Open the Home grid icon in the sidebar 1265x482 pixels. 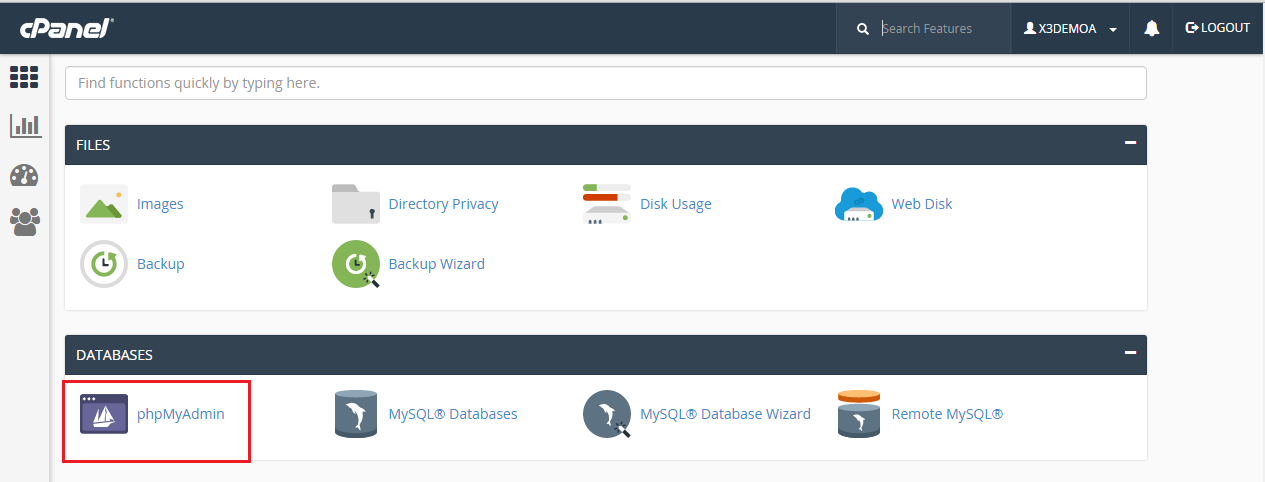click(x=24, y=77)
